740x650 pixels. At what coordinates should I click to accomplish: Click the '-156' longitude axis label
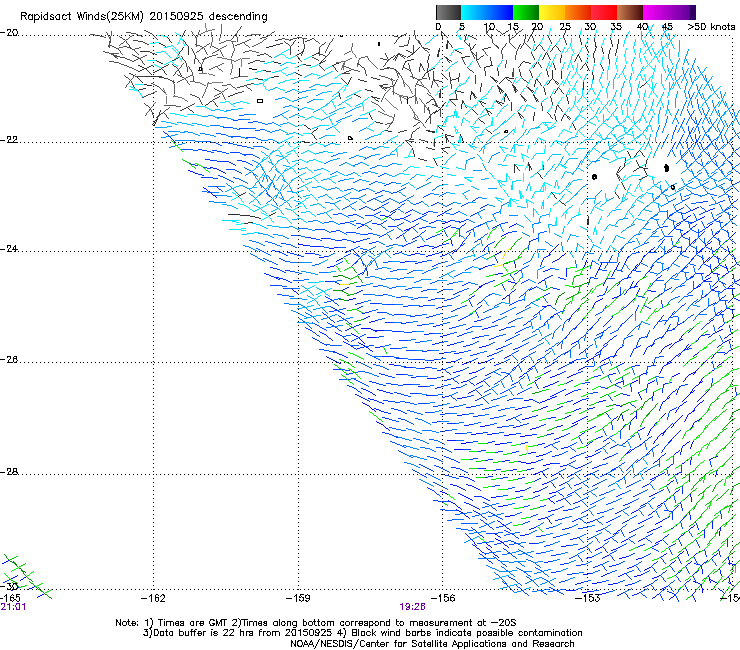tap(443, 598)
